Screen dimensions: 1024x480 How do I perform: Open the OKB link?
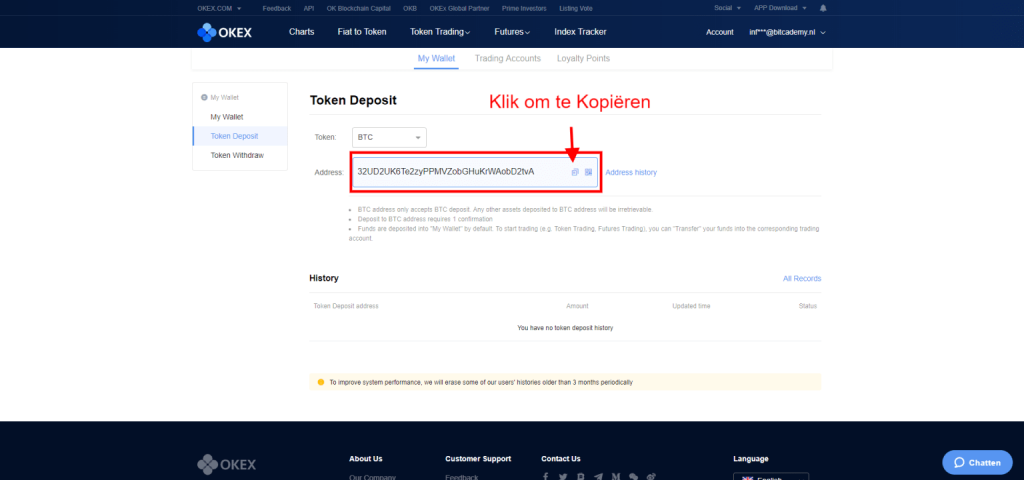[x=410, y=8]
